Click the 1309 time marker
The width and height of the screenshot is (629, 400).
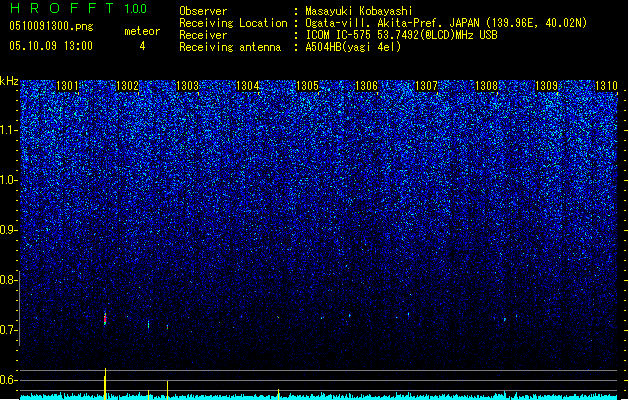pos(546,86)
